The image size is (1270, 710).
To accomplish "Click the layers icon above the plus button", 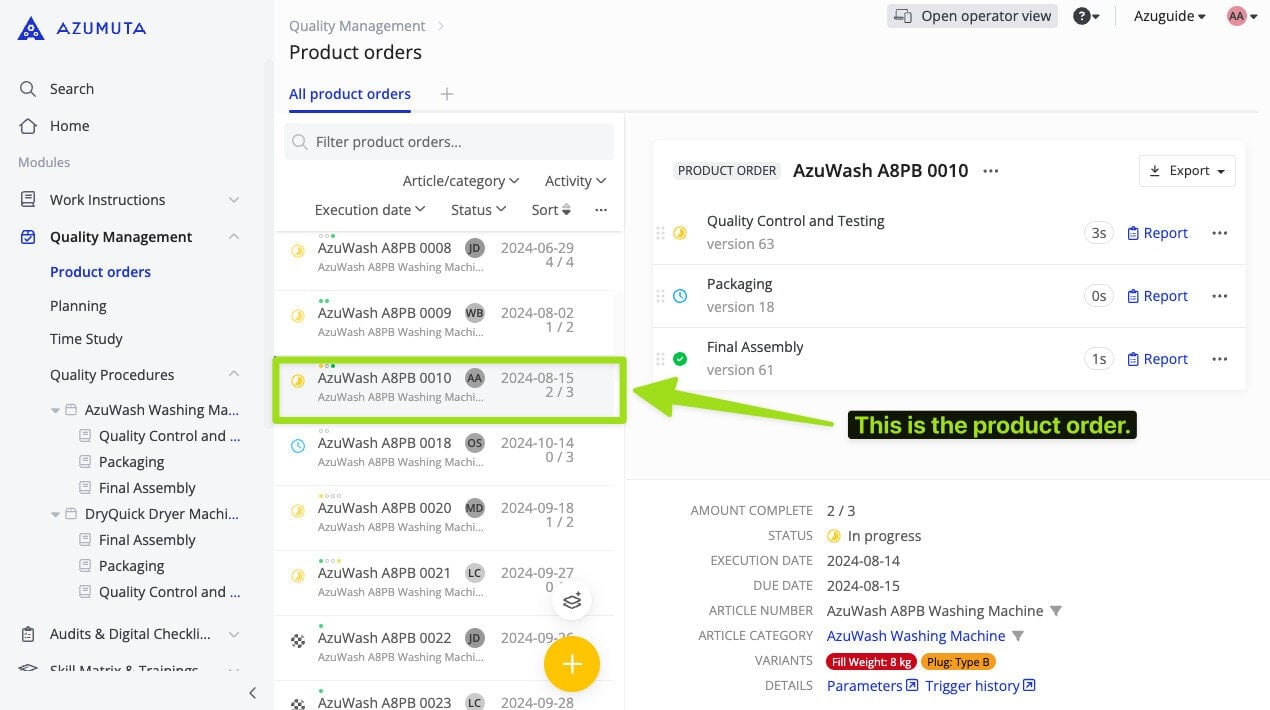I will [x=572, y=601].
